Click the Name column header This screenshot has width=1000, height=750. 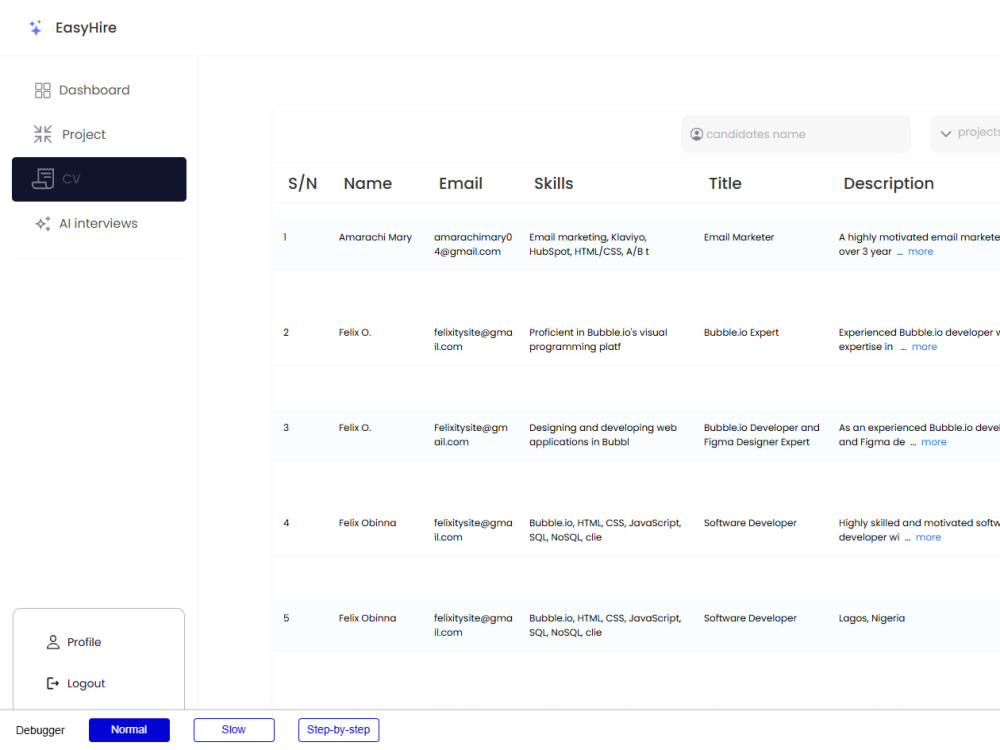368,184
